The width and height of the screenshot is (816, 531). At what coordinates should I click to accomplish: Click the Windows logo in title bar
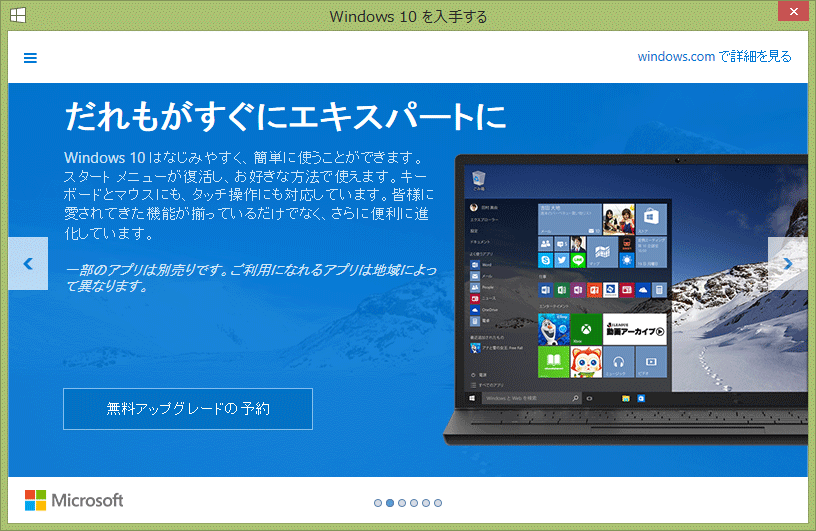click(x=18, y=16)
